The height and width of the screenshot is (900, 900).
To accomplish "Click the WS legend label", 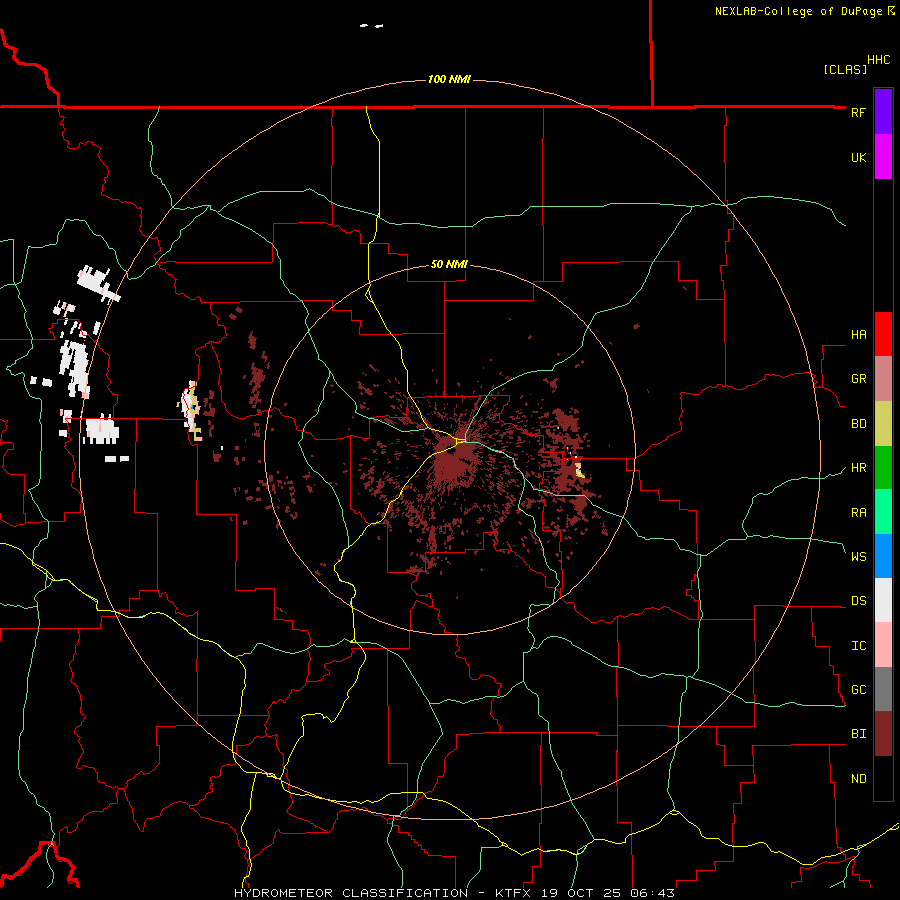I will (x=858, y=556).
